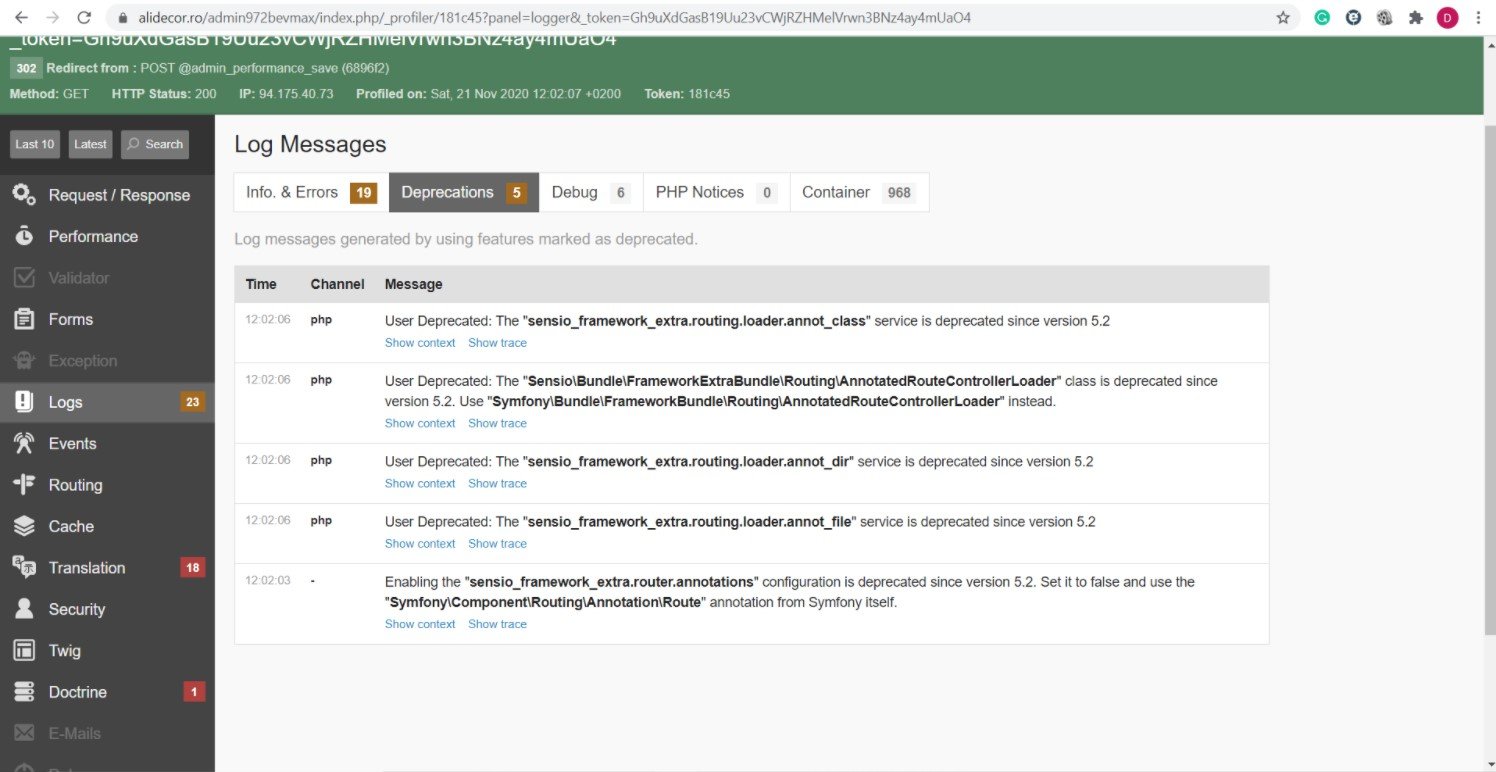Click the Performance stopwatch icon

click(24, 236)
